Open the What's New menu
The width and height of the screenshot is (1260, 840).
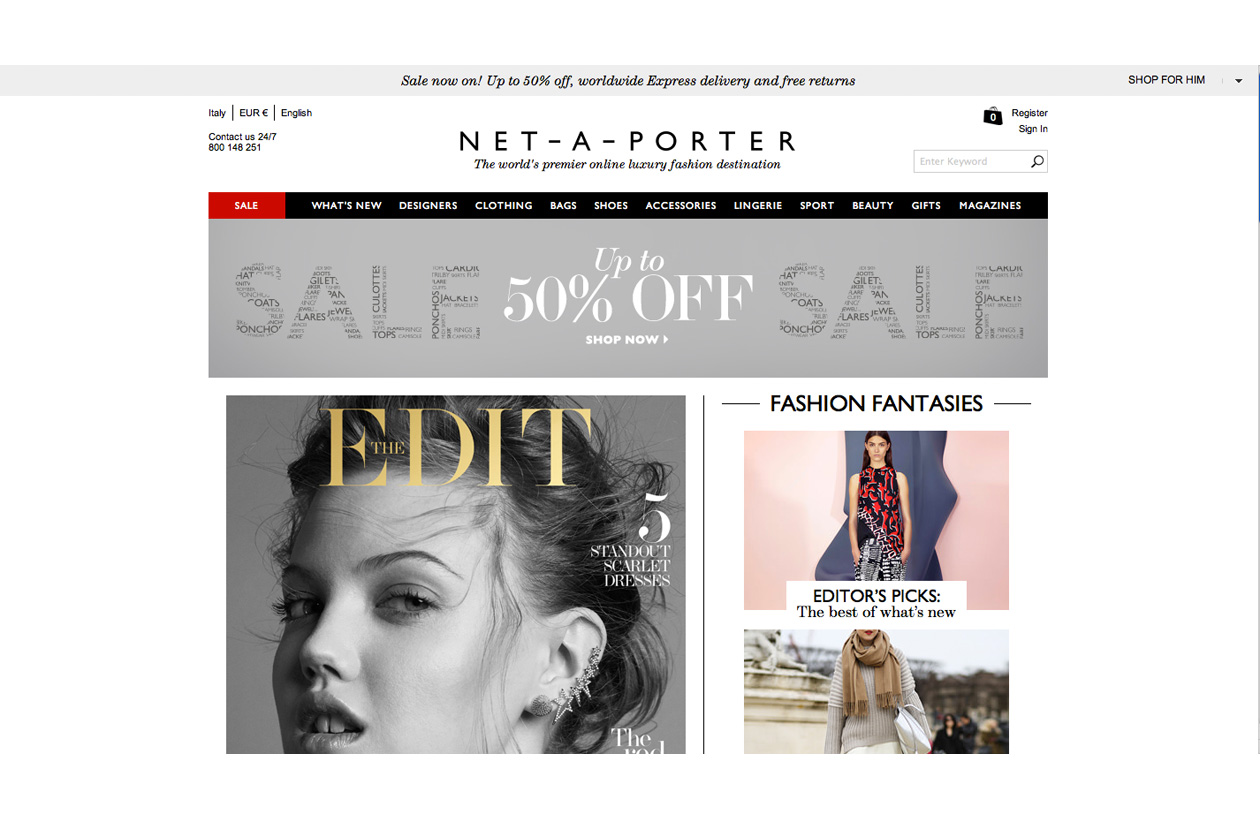pos(346,205)
